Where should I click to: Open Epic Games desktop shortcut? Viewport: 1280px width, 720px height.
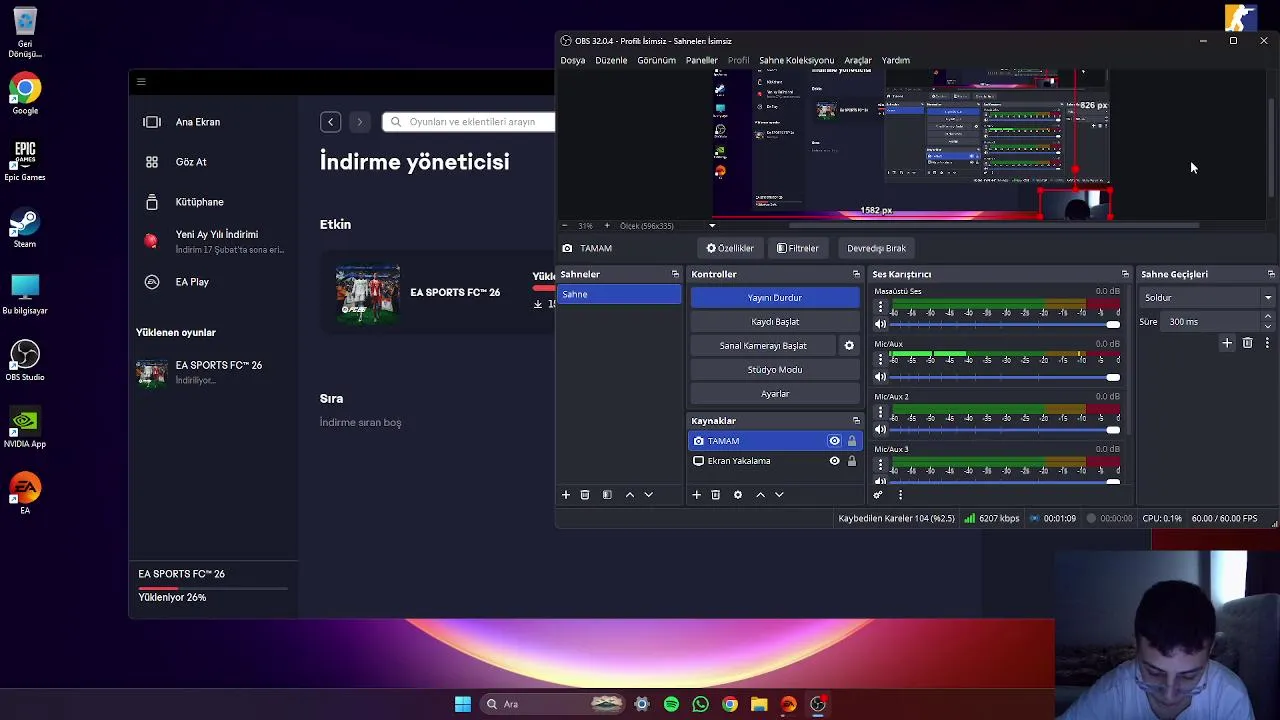coord(25,161)
